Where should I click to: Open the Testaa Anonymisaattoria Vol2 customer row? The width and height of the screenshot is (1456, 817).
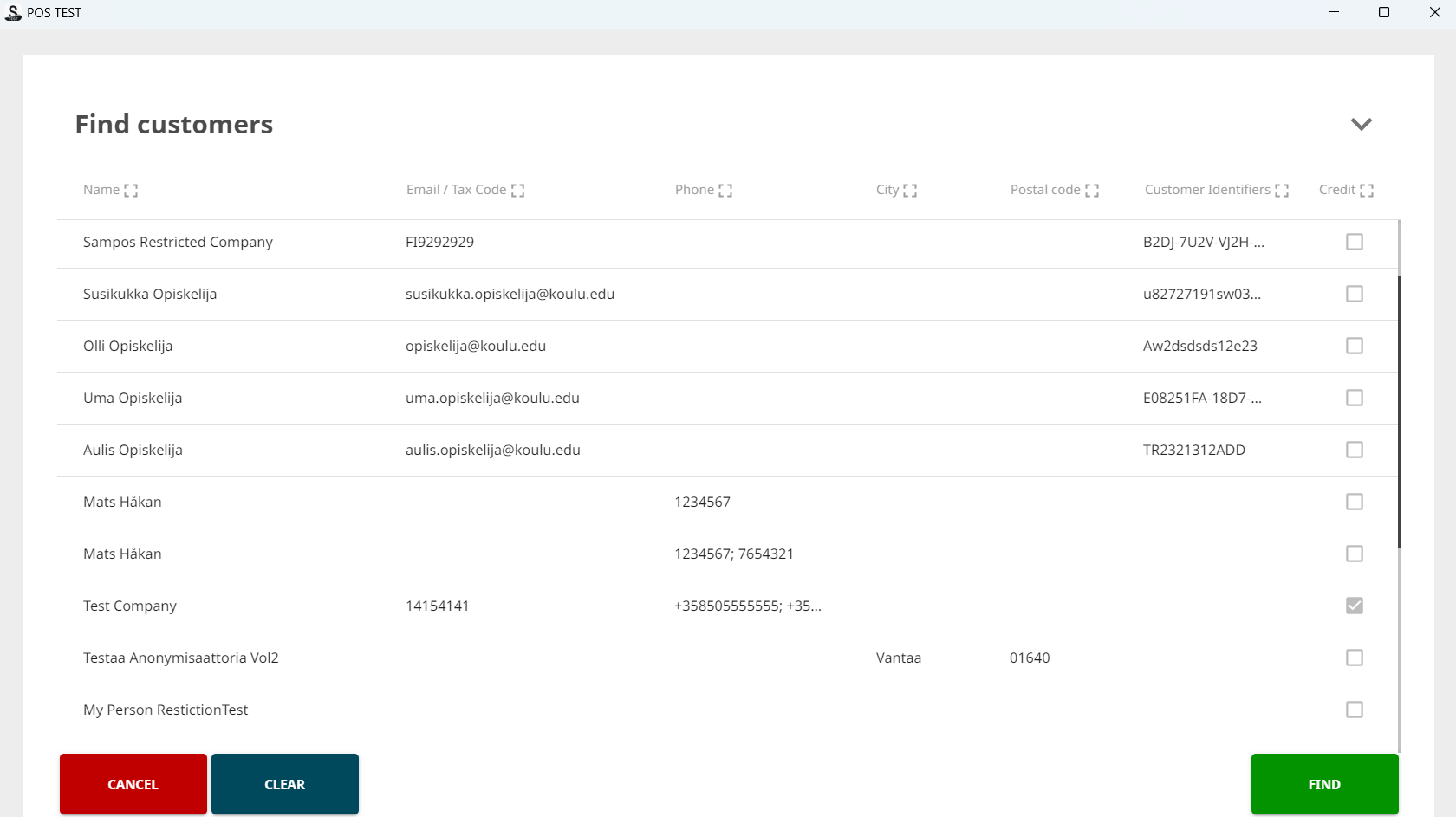coord(180,658)
